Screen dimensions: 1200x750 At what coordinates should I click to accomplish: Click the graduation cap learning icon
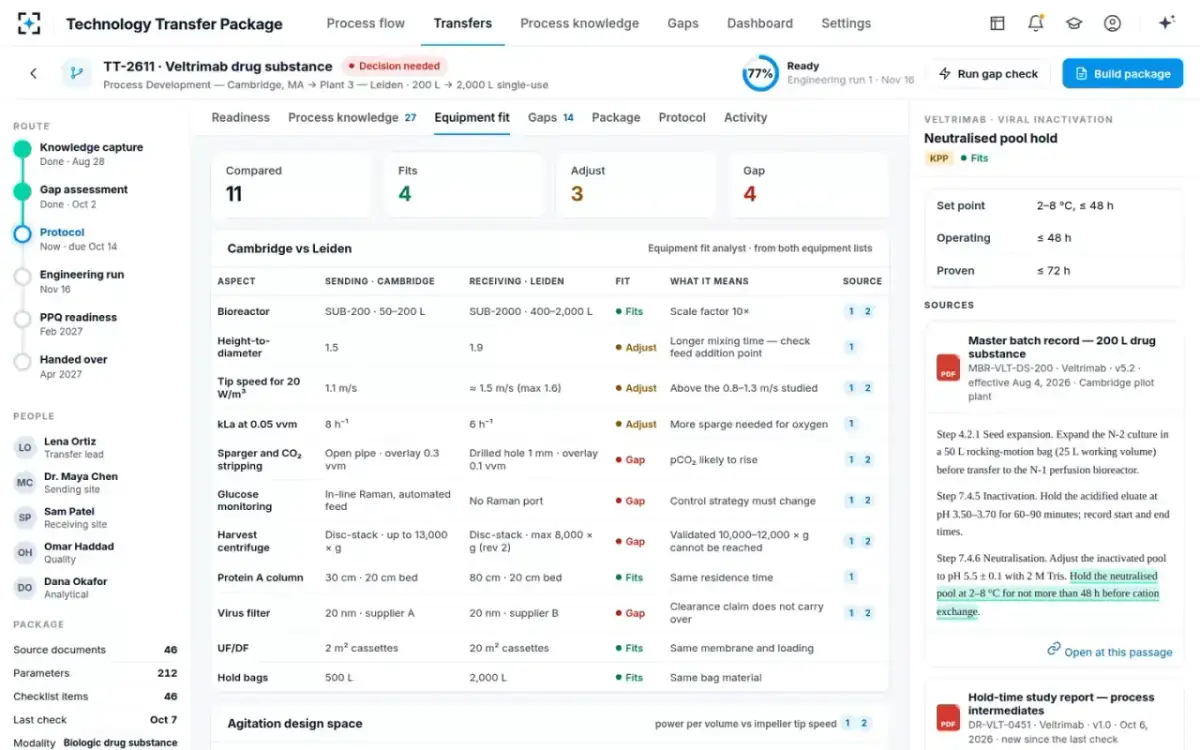point(1074,23)
